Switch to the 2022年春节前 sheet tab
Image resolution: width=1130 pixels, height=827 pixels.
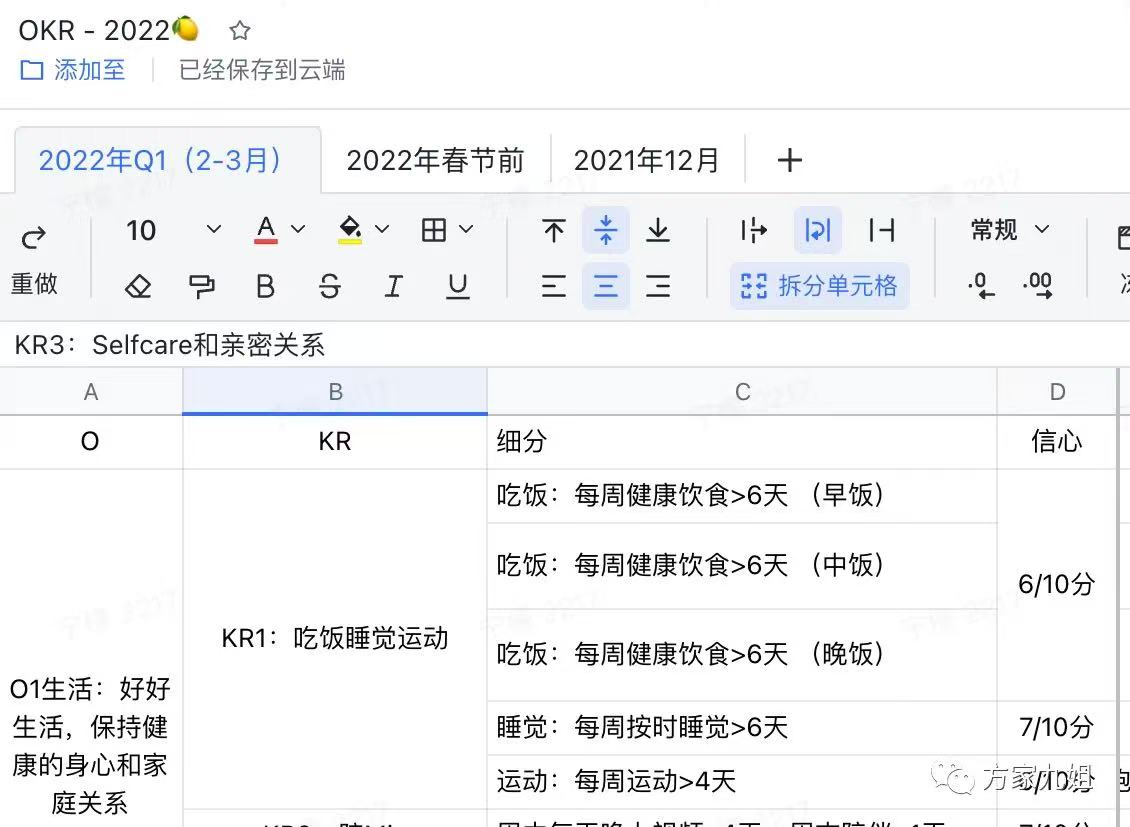[x=435, y=160]
